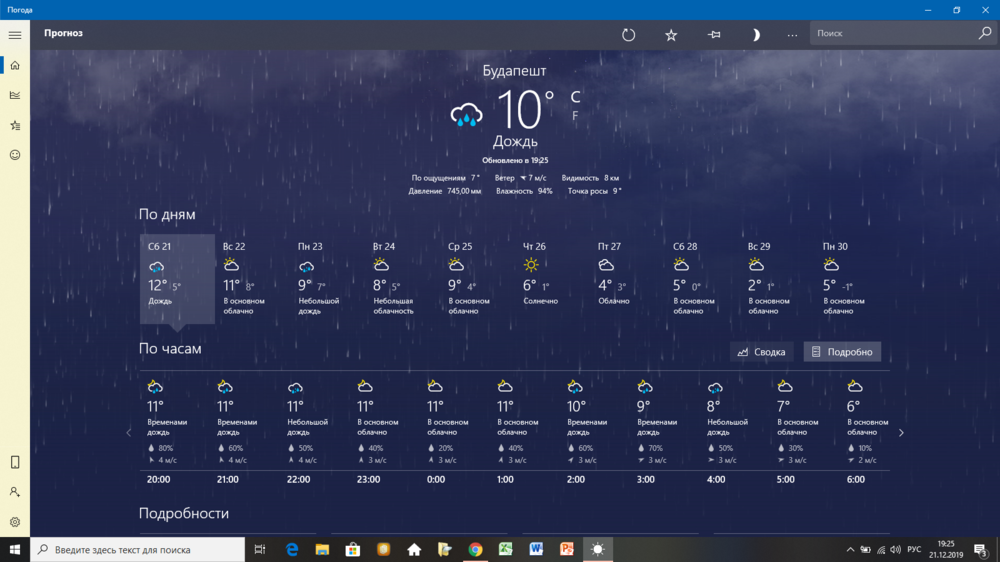Open Microsoft Store from taskbar
1000x562 pixels.
coord(353,549)
